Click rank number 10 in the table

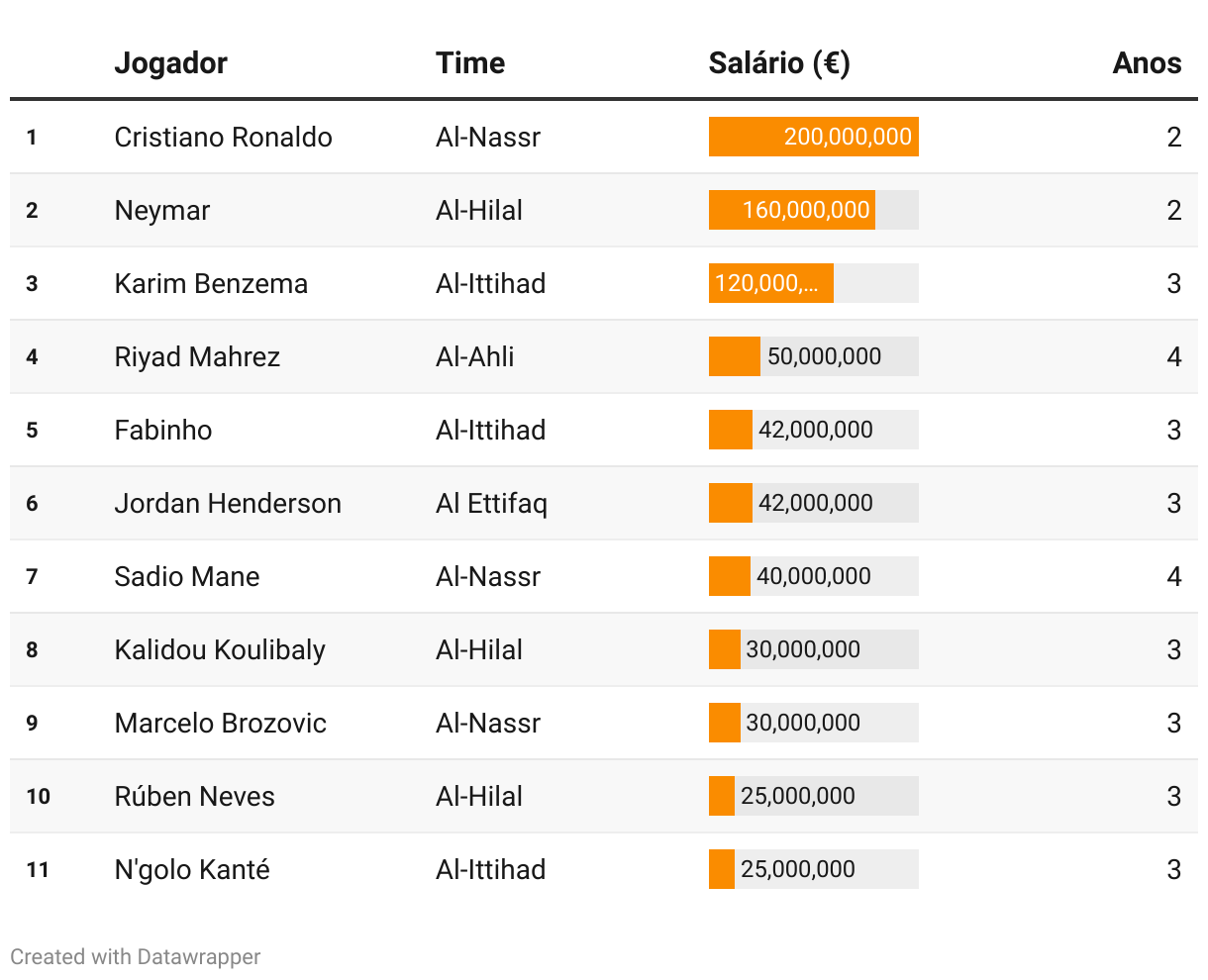[38, 796]
